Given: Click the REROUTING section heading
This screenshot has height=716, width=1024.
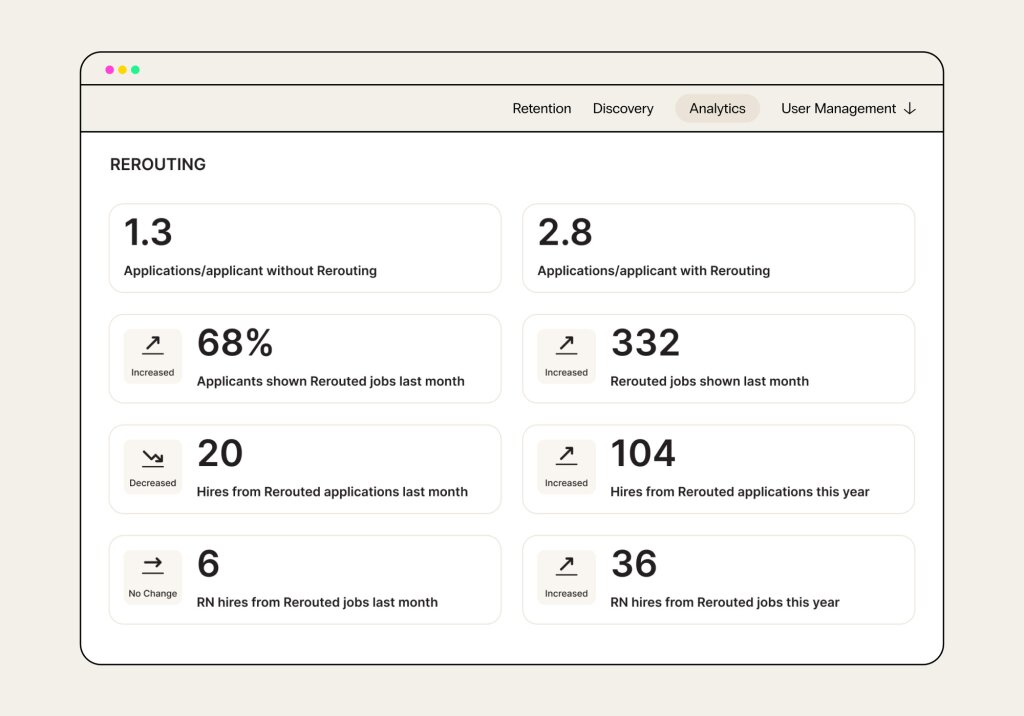Looking at the screenshot, I should (158, 164).
